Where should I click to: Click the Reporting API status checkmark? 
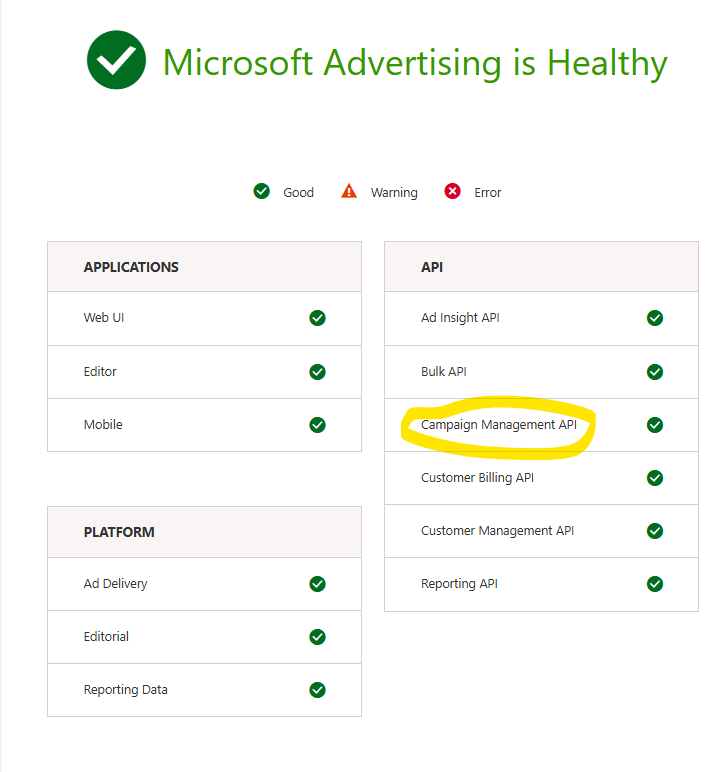[x=655, y=584]
